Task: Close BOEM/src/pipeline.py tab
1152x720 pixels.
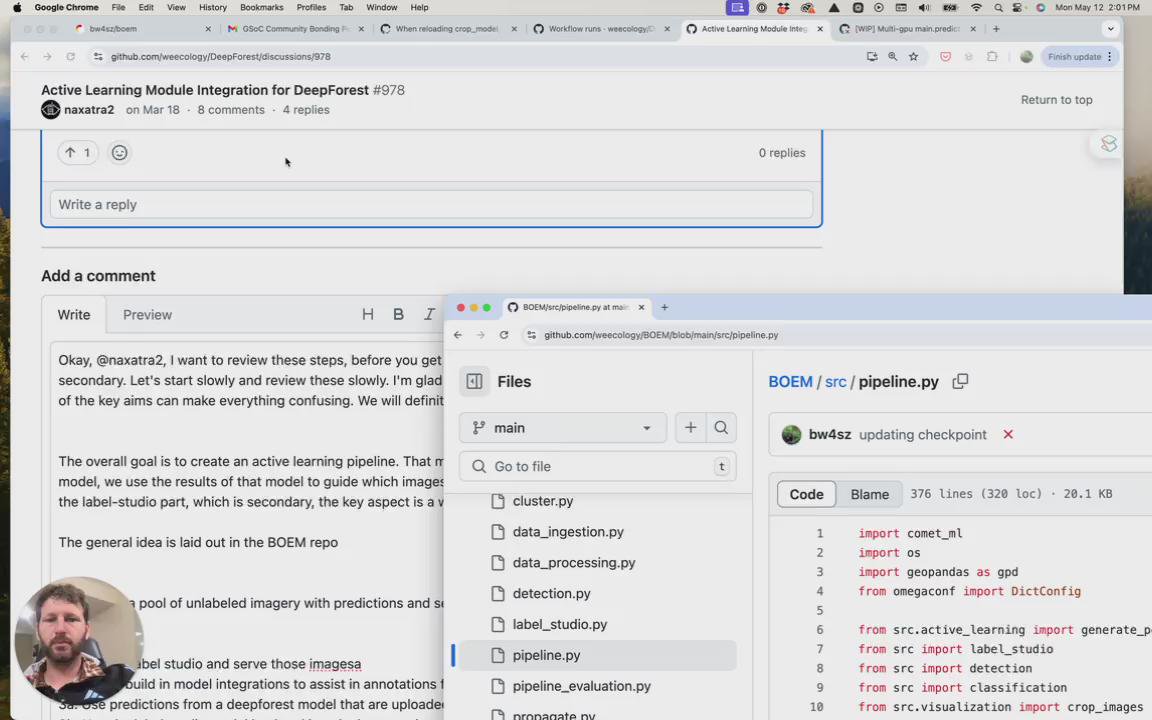Action: click(641, 307)
